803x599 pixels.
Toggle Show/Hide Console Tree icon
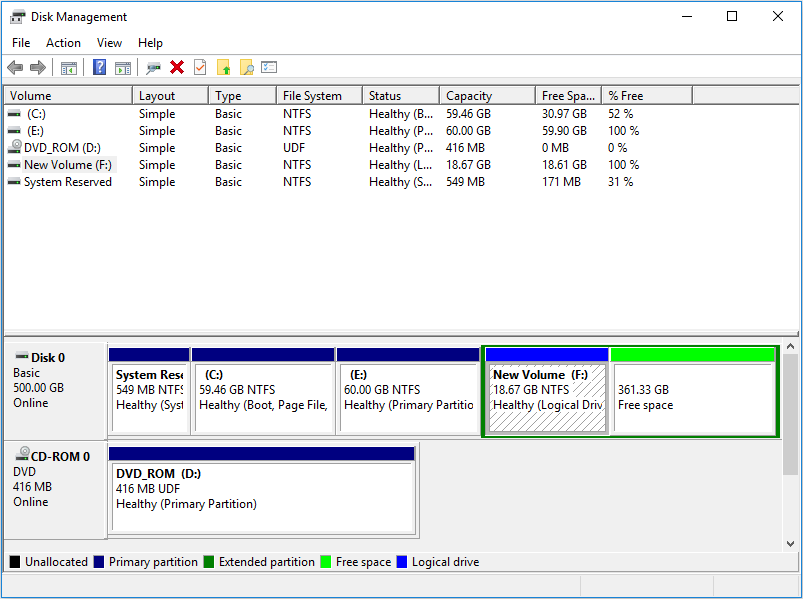pos(69,68)
